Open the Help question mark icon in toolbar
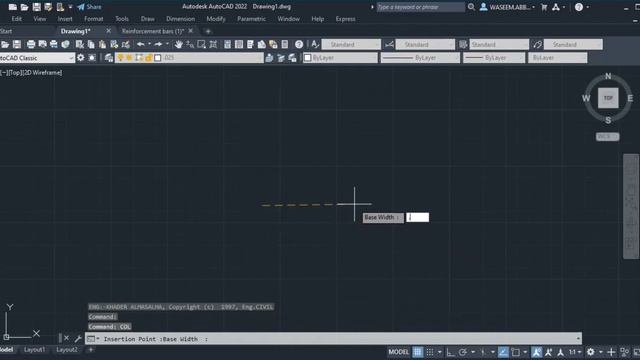Image resolution: width=640 pixels, height=360 pixels. [x=299, y=44]
